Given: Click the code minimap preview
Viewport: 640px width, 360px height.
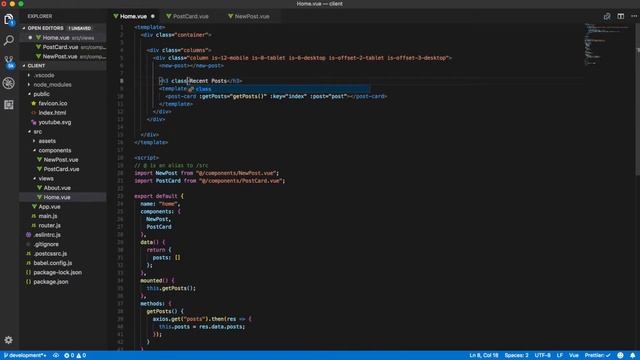Looking at the screenshot, I should (607, 44).
